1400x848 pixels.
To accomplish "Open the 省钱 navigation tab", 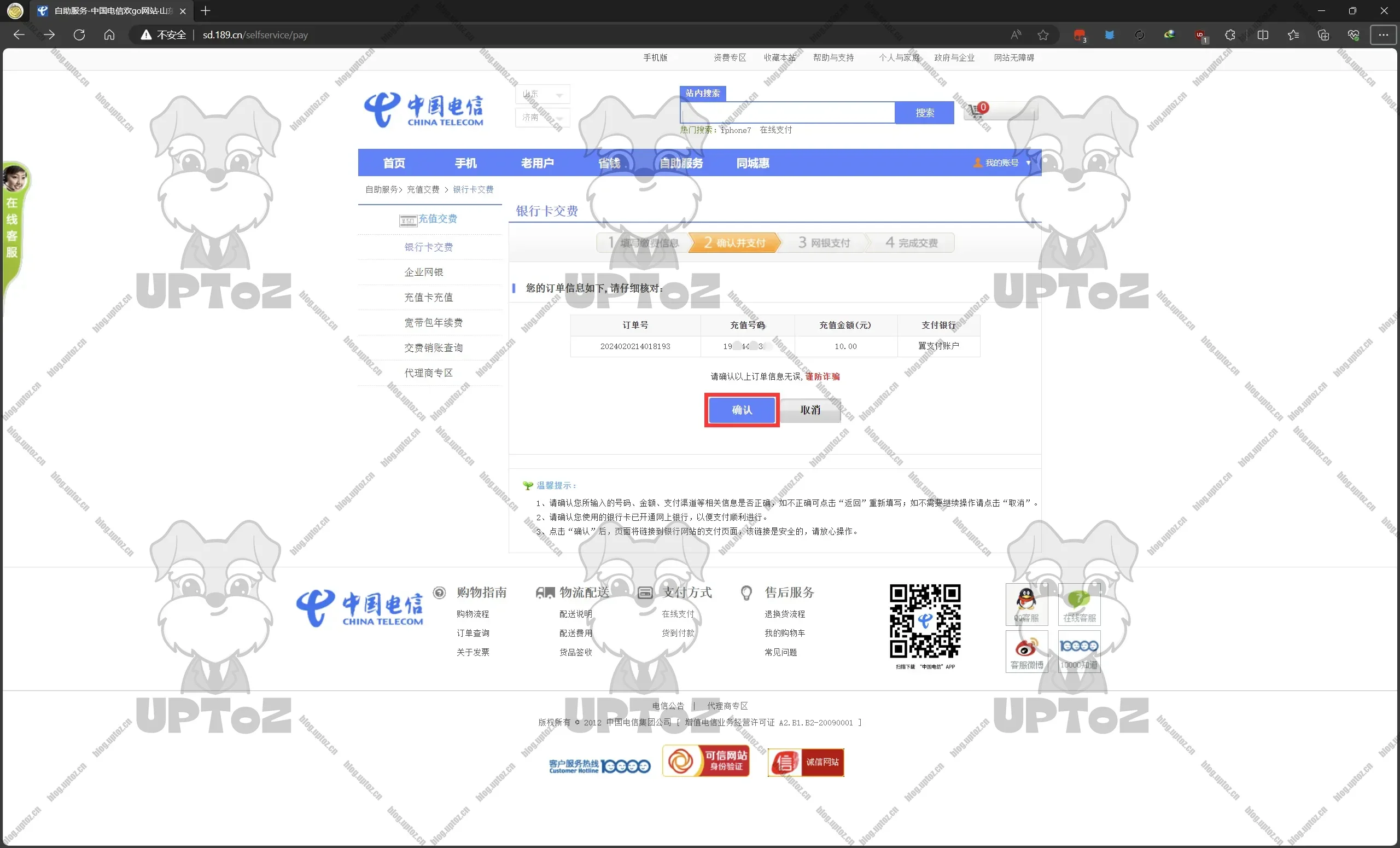I will click(609, 163).
